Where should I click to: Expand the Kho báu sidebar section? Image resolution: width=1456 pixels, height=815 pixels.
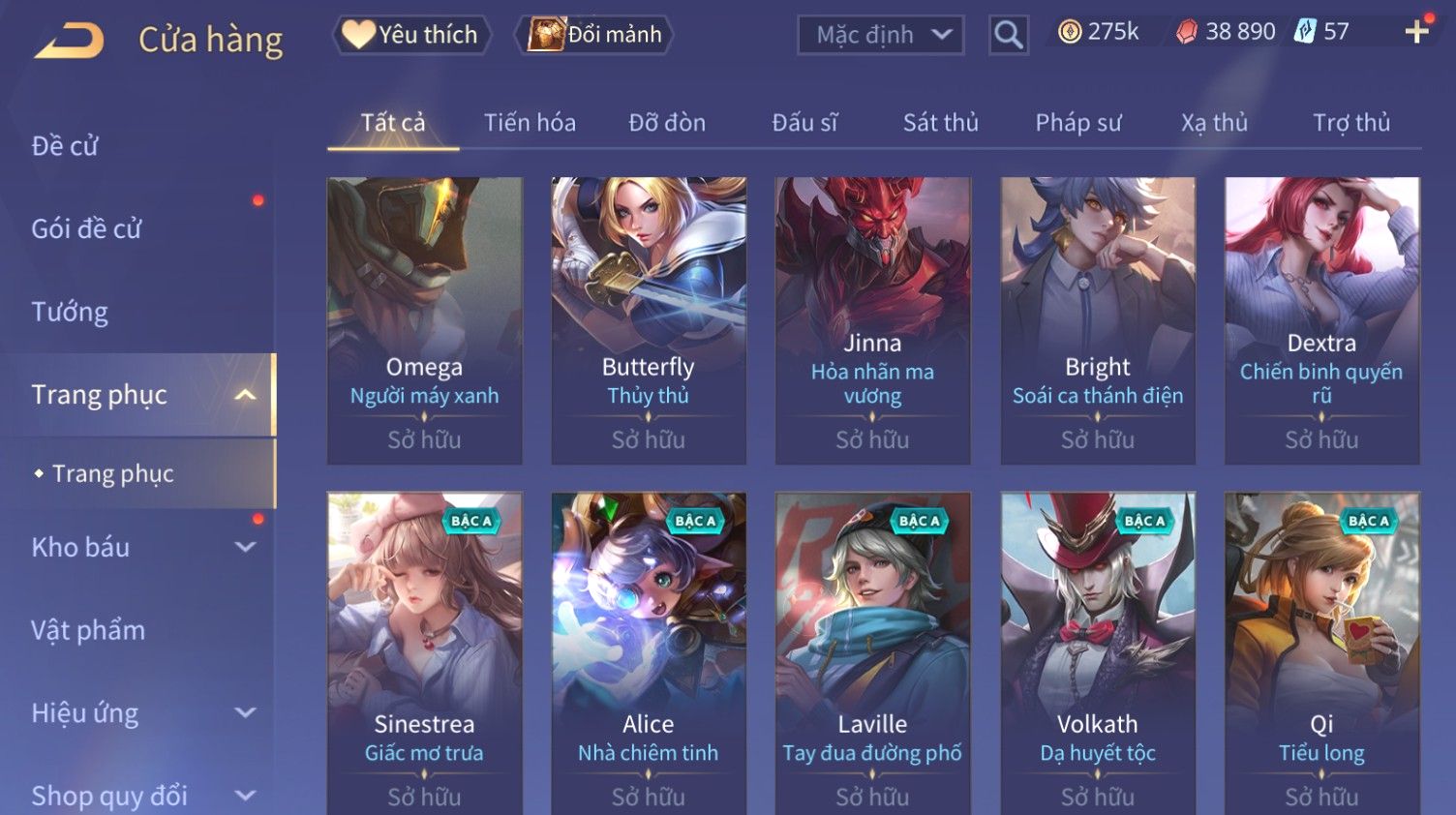coord(246,547)
